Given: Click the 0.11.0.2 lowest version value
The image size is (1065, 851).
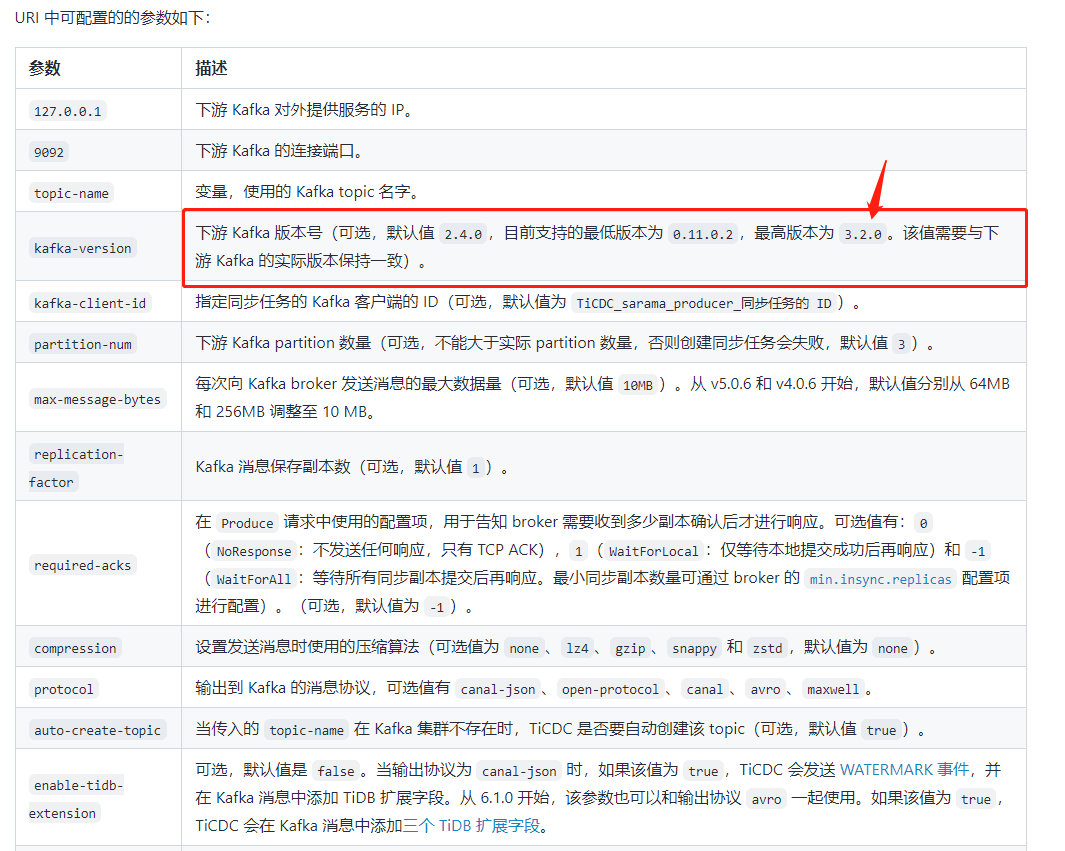Looking at the screenshot, I should (703, 234).
